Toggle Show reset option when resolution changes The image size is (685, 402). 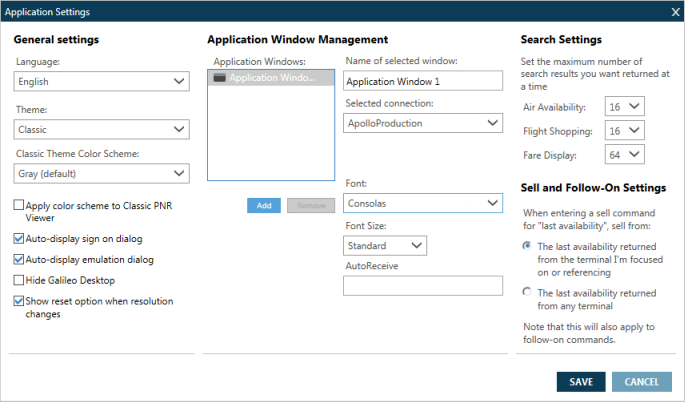(x=20, y=301)
